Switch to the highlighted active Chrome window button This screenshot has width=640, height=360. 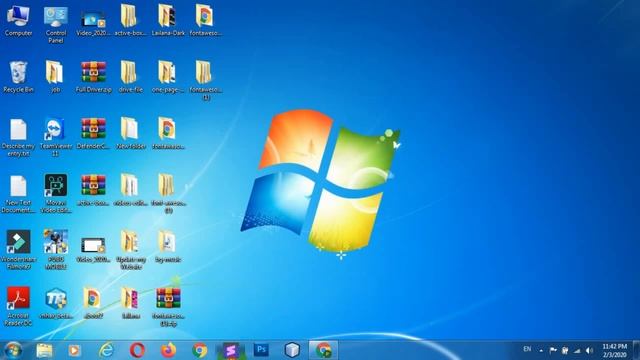tap(323, 350)
